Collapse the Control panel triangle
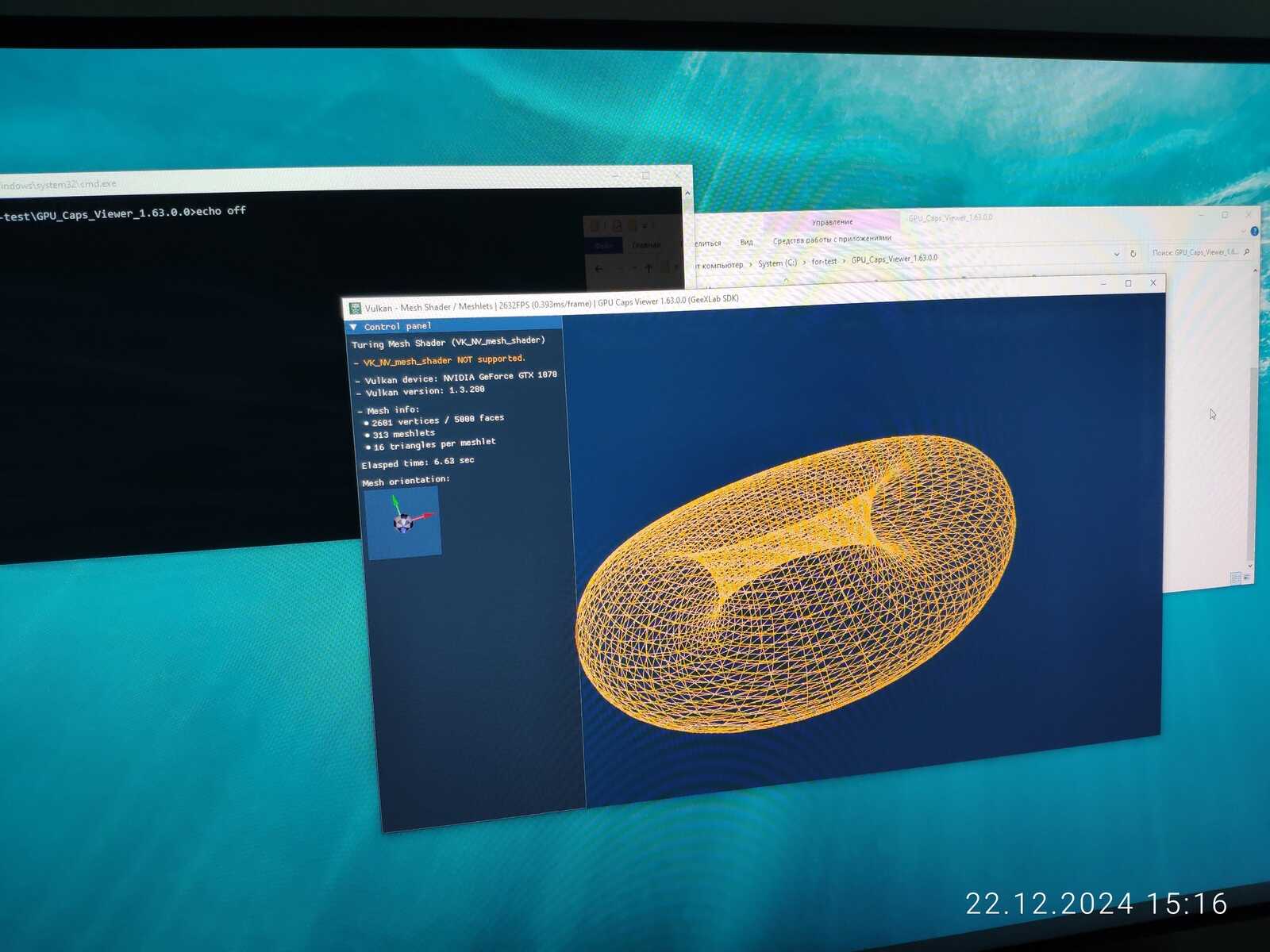 click(x=353, y=327)
